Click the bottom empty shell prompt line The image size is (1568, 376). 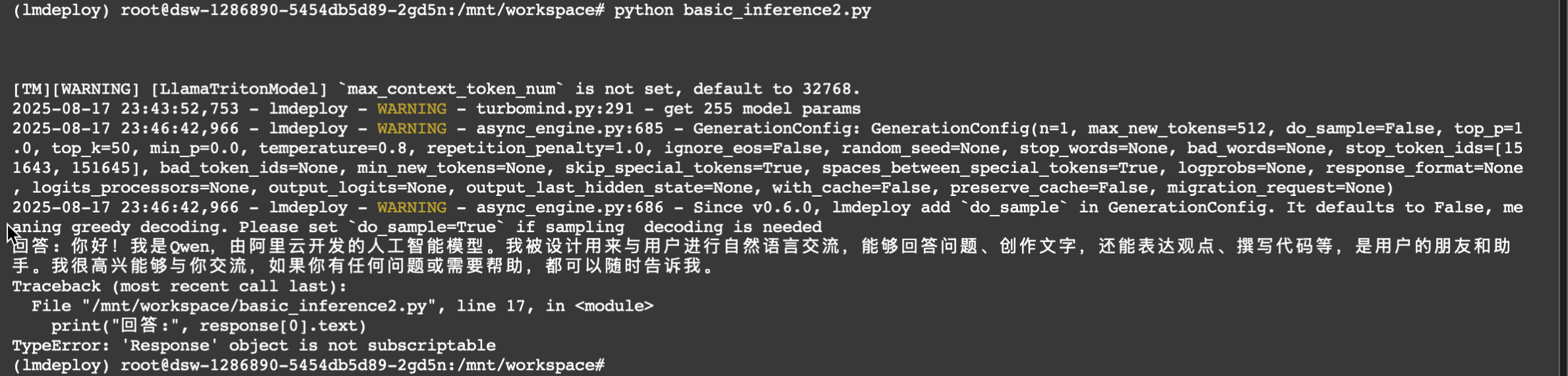[x=309, y=365]
